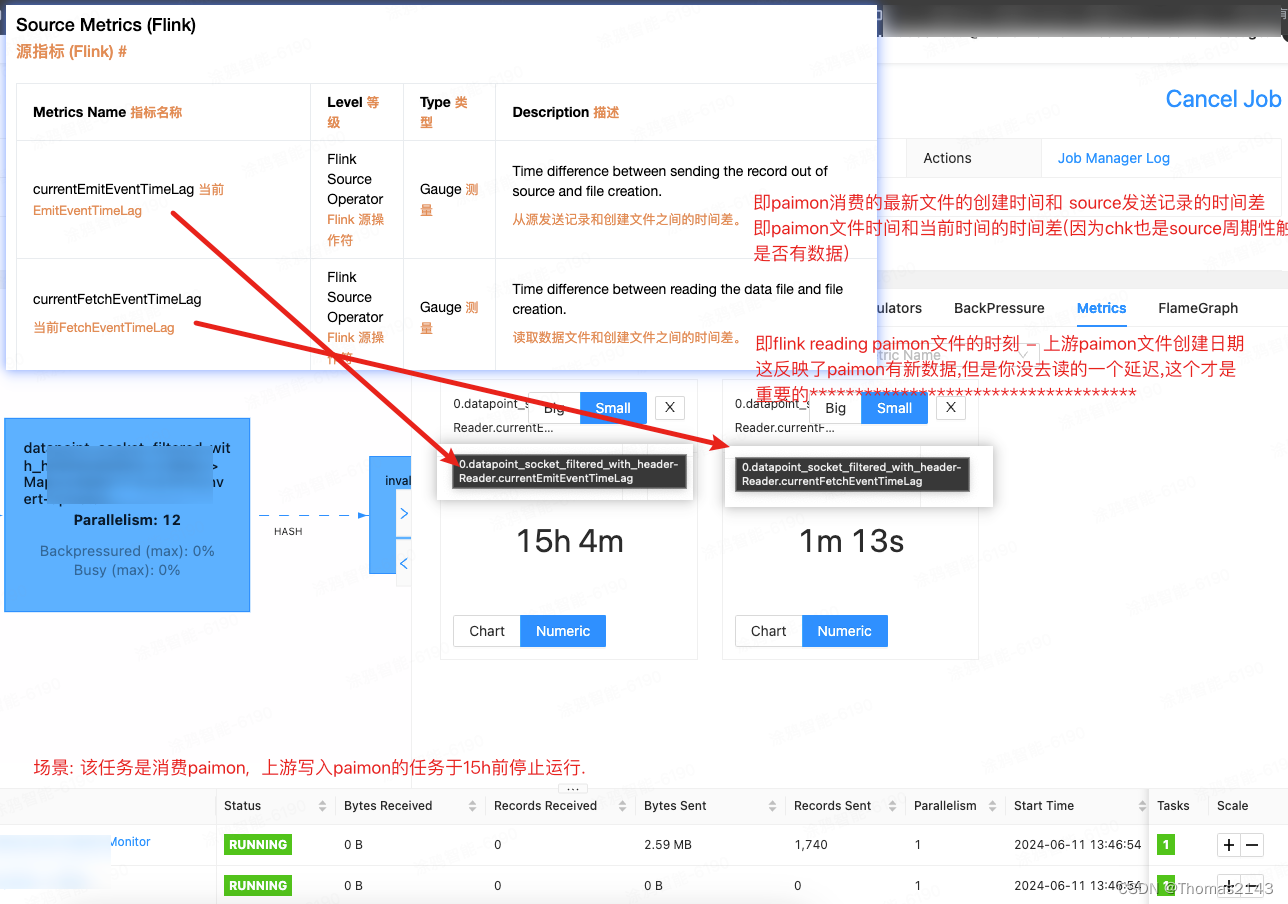1288x904 pixels.
Task: Sort the table by Parallelism
Action: 991,805
